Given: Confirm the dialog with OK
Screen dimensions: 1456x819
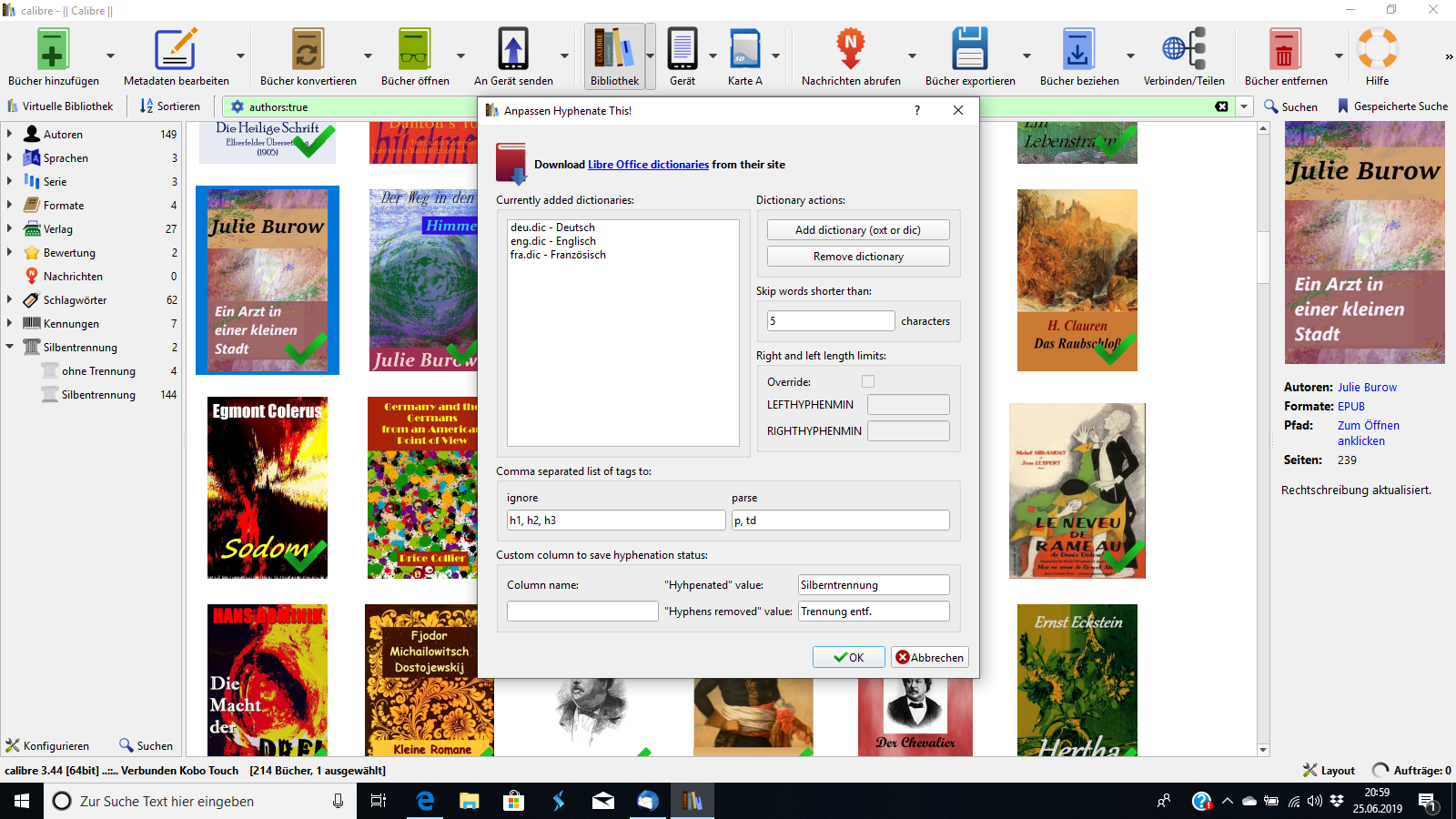Looking at the screenshot, I should [849, 657].
